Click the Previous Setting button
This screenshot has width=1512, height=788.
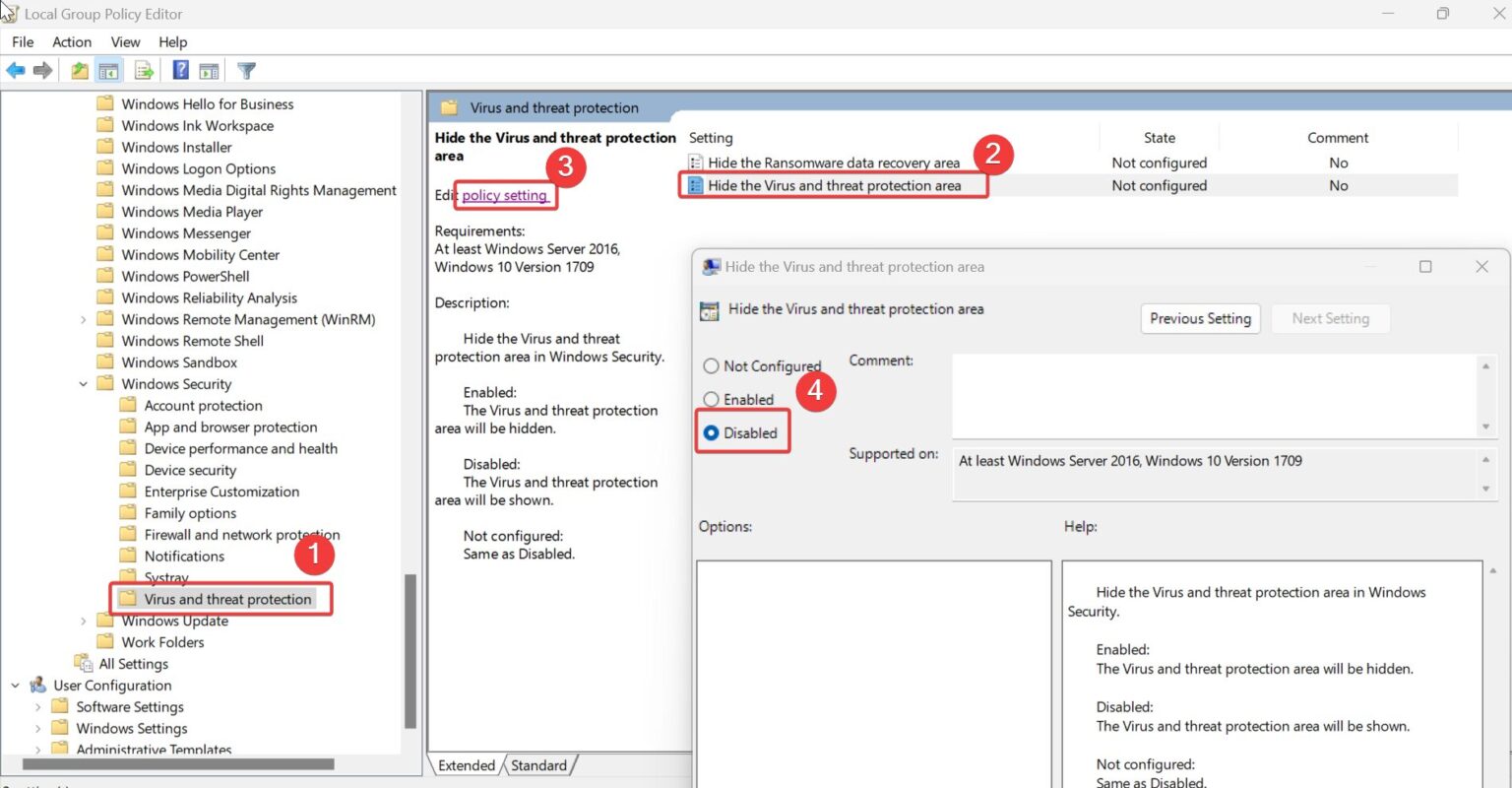1200,318
